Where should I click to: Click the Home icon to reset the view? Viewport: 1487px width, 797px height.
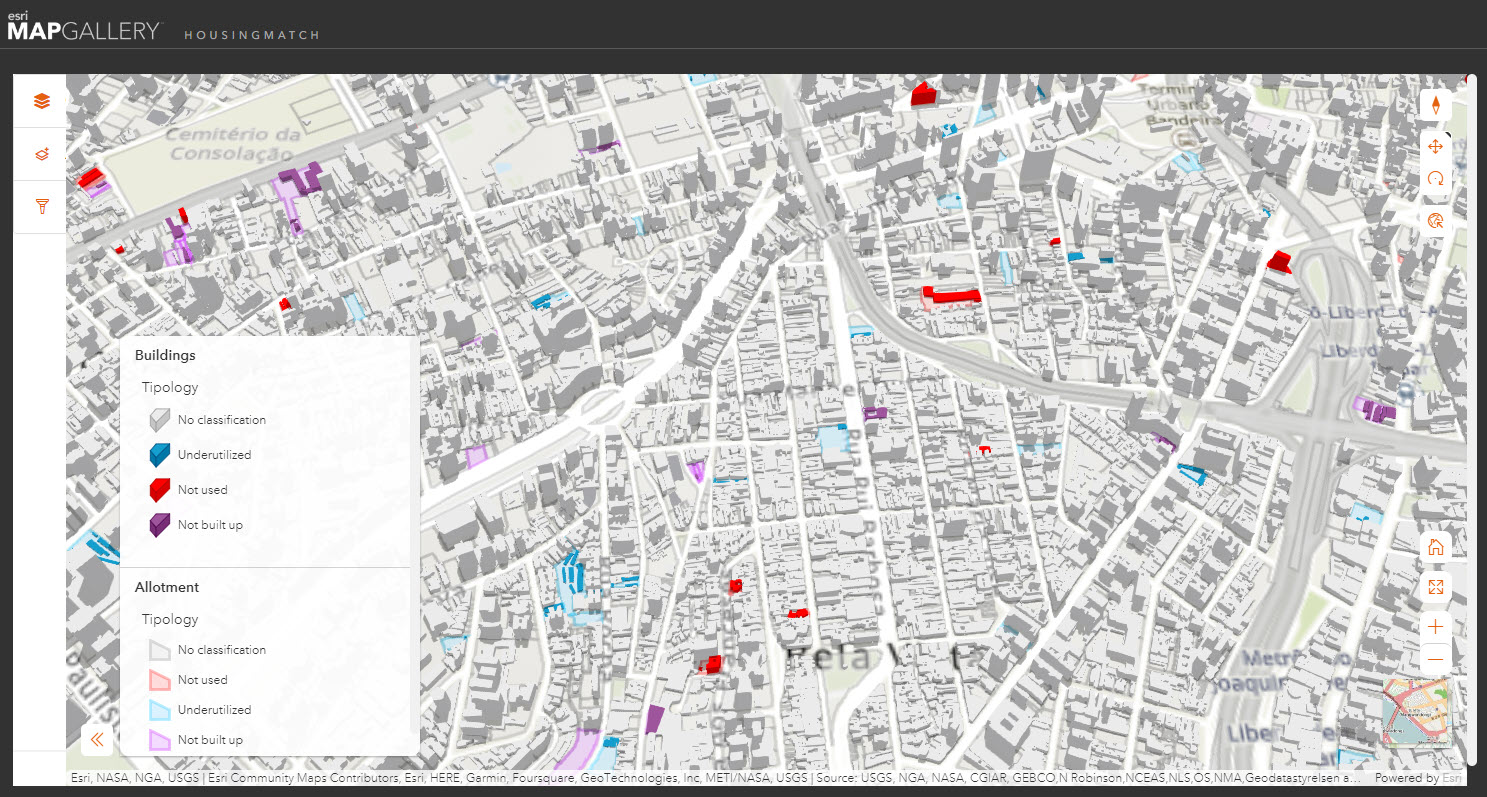[1435, 546]
